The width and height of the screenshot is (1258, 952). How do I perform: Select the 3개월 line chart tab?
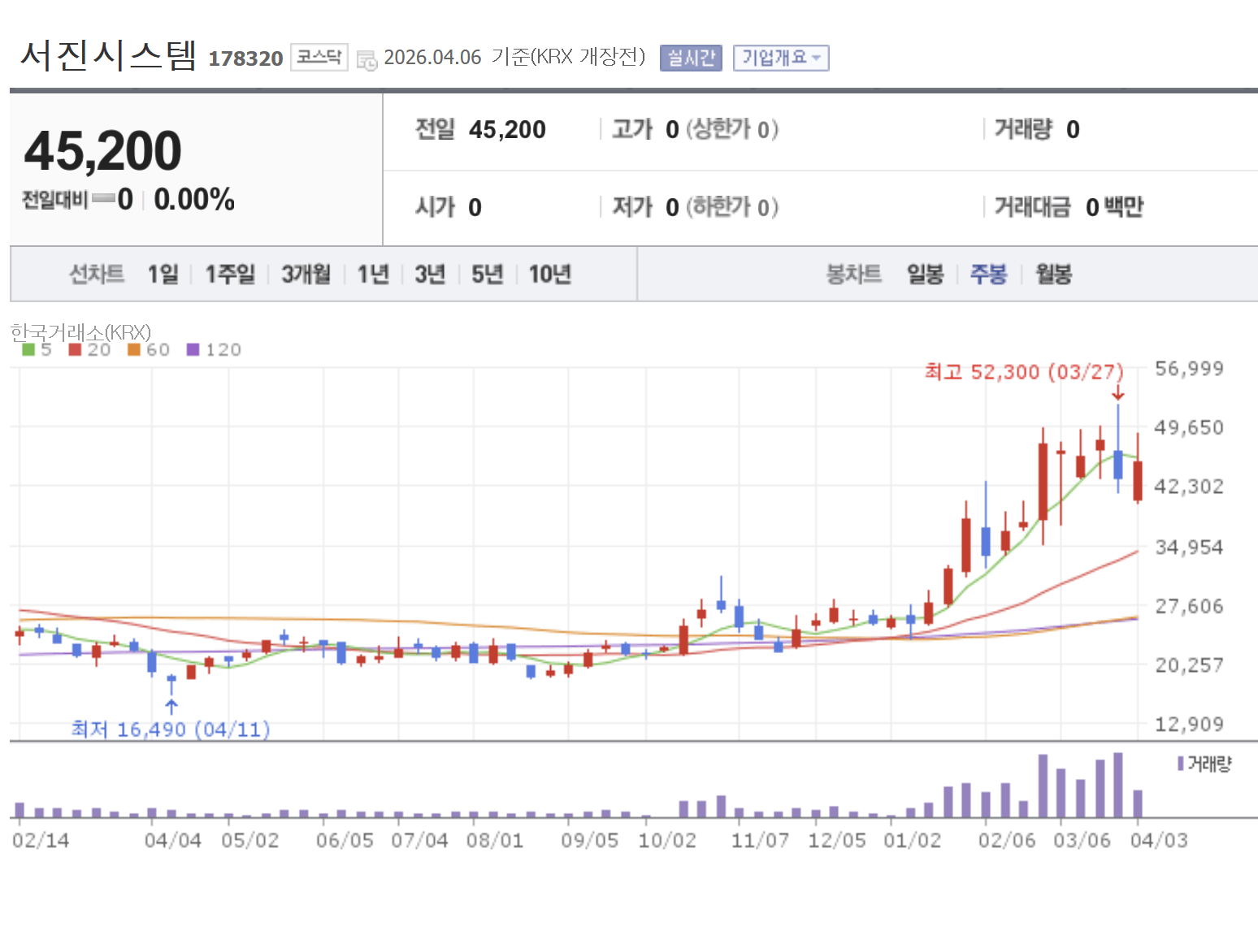306,275
